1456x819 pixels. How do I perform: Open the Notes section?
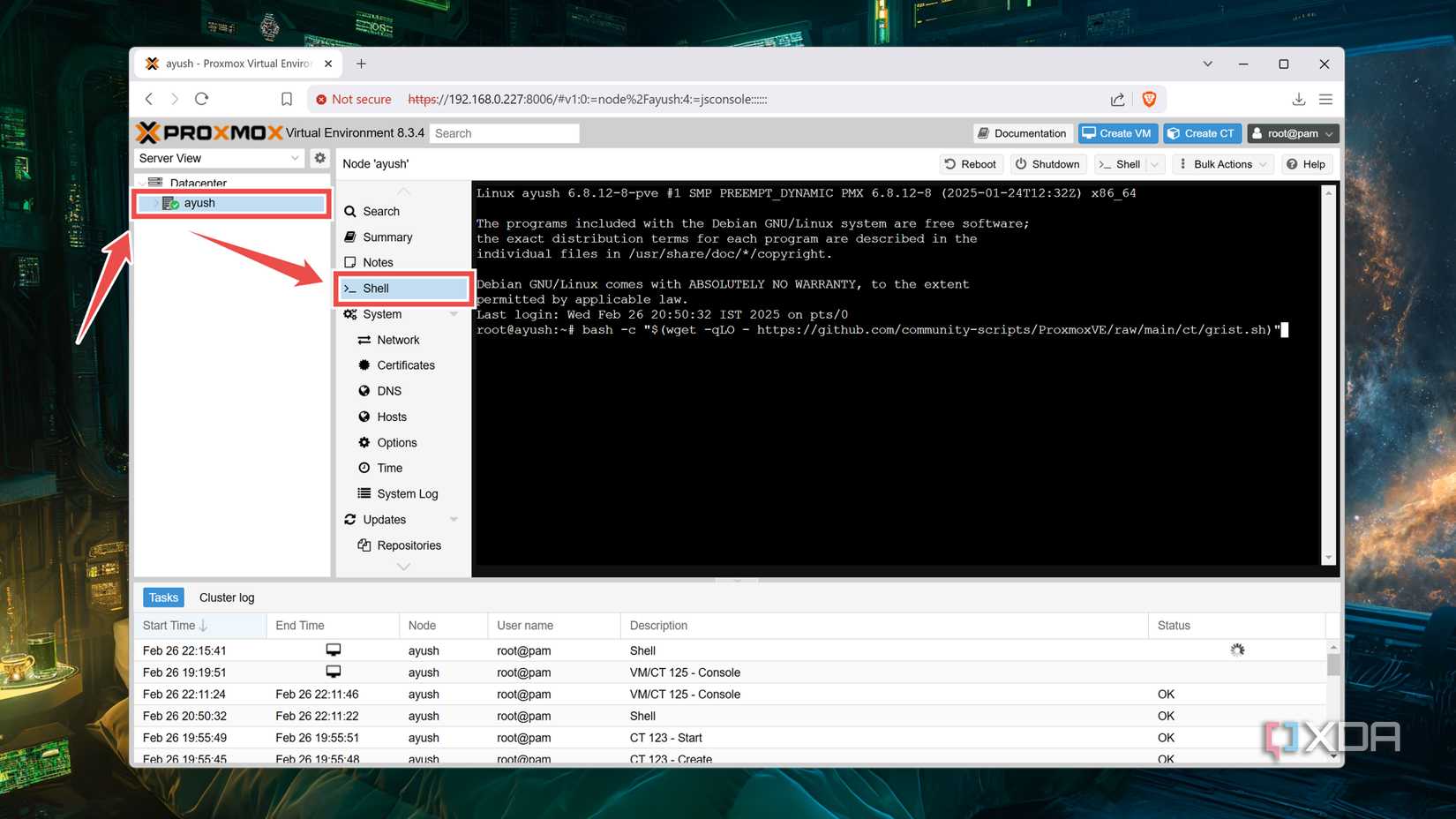(378, 262)
